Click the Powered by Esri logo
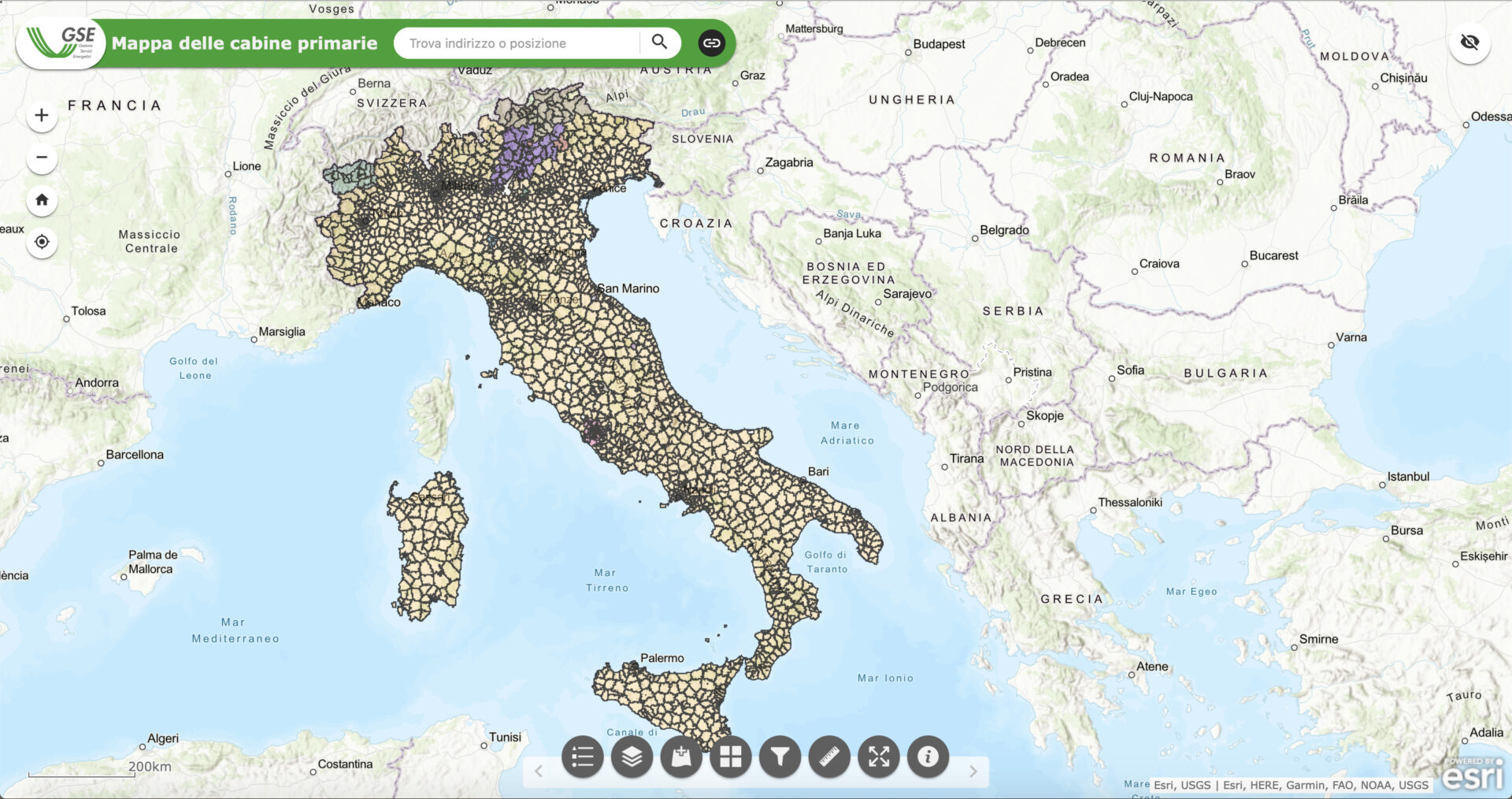This screenshot has width=1512, height=799. [x=1473, y=775]
